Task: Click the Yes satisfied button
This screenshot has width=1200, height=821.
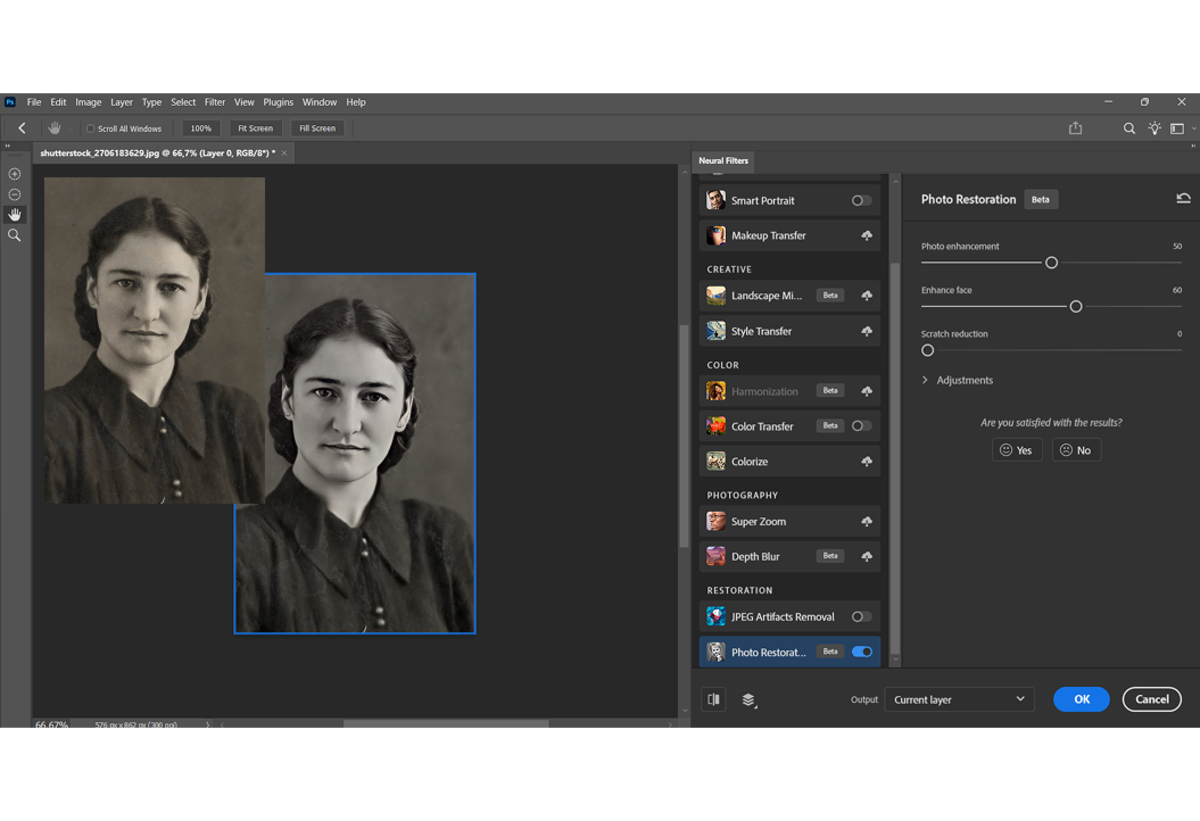Action: point(1017,450)
